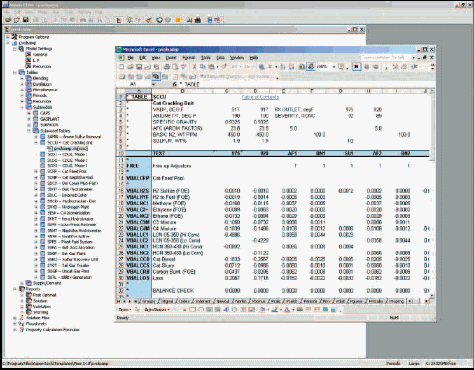Expand the Blending tables folder

(x=22, y=78)
